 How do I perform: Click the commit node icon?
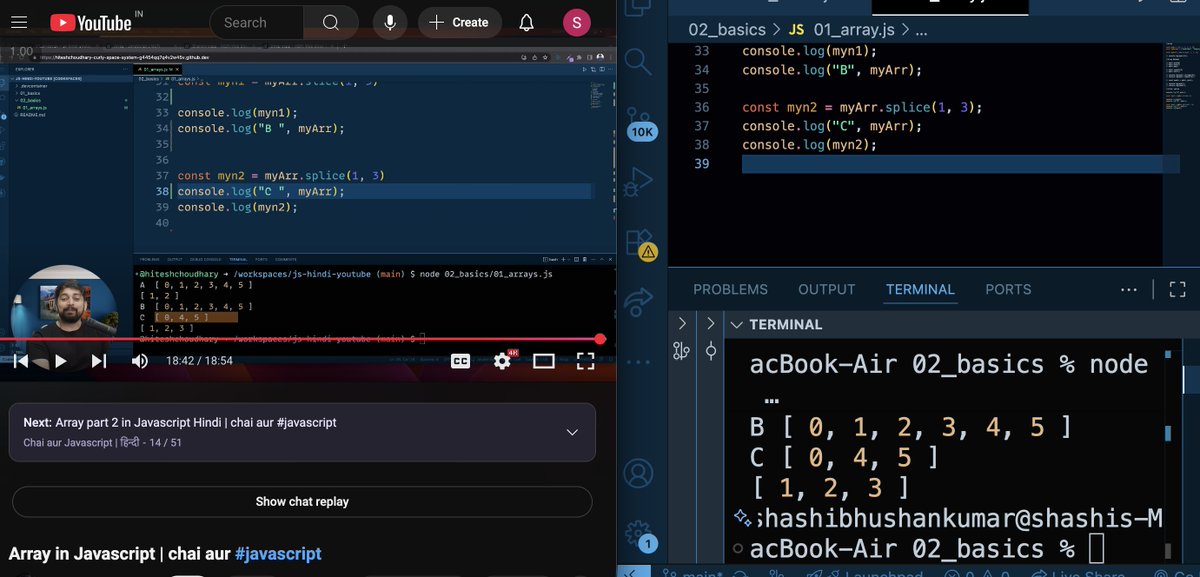(711, 351)
